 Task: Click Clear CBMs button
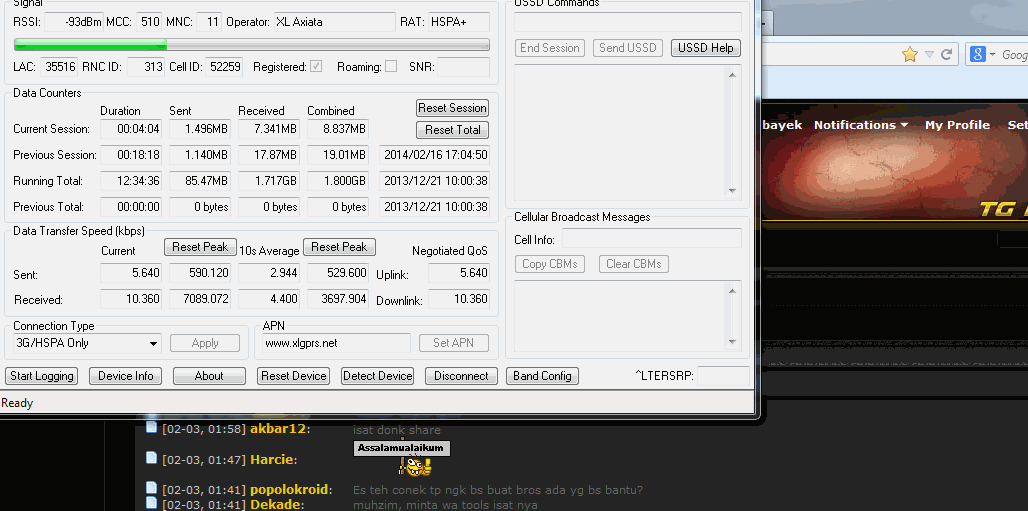633,264
